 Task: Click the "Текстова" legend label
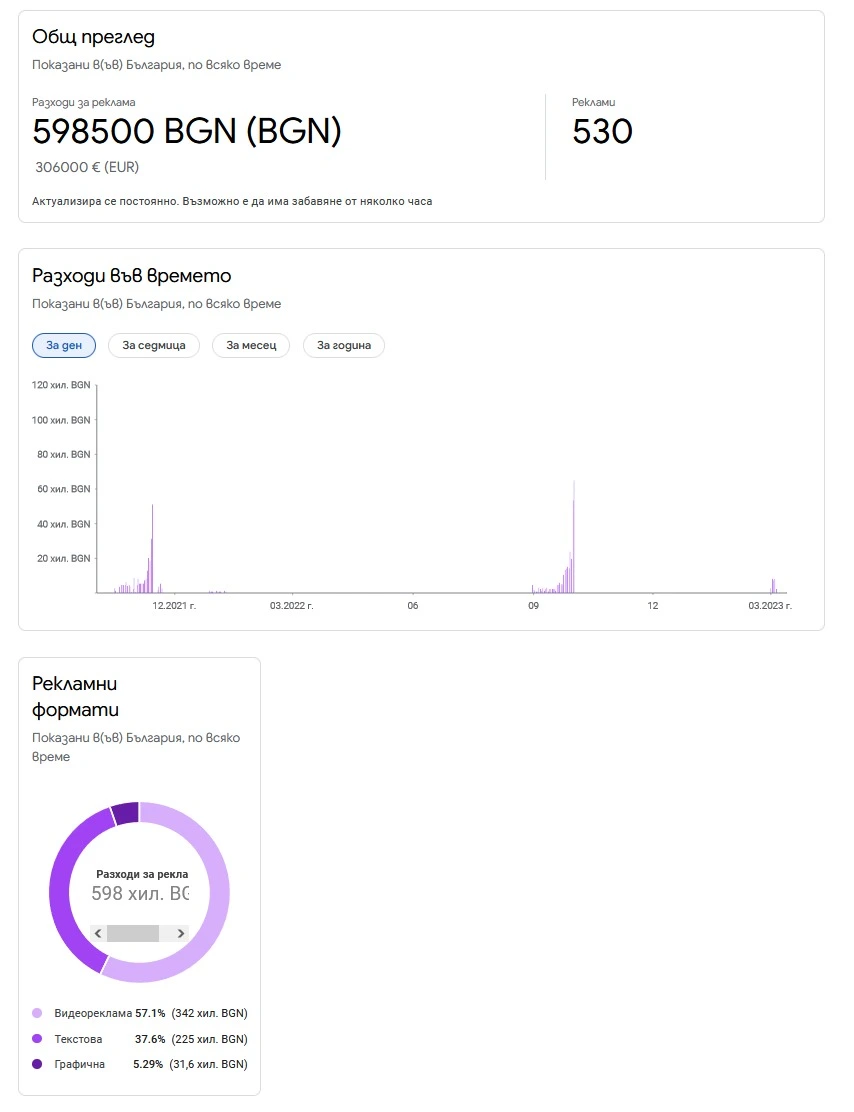(x=79, y=1039)
